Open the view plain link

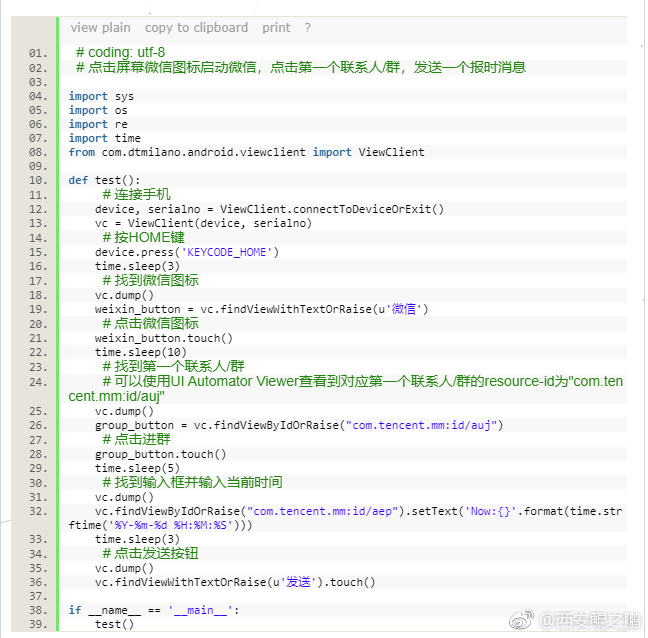[x=100, y=28]
